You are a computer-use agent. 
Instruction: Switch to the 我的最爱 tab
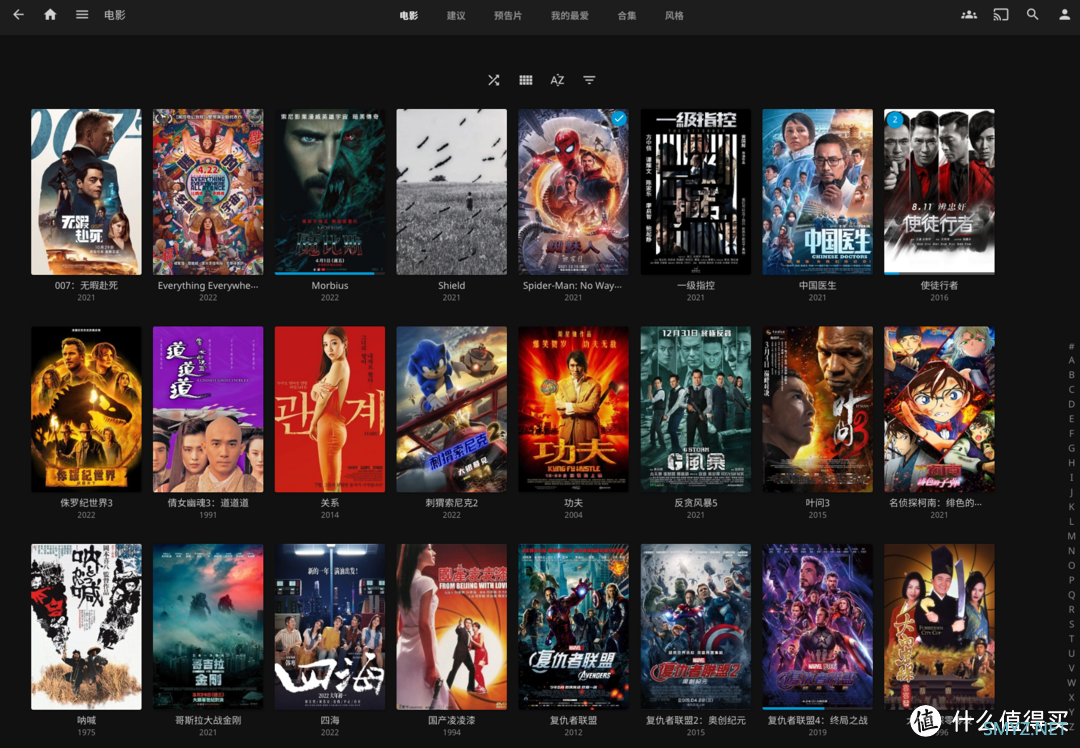[570, 15]
